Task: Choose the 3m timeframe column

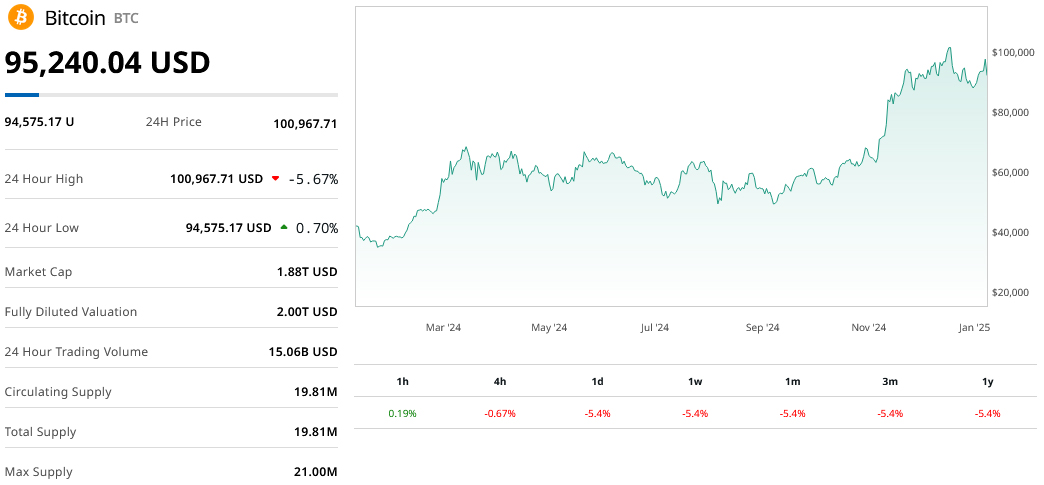Action: coord(890,381)
